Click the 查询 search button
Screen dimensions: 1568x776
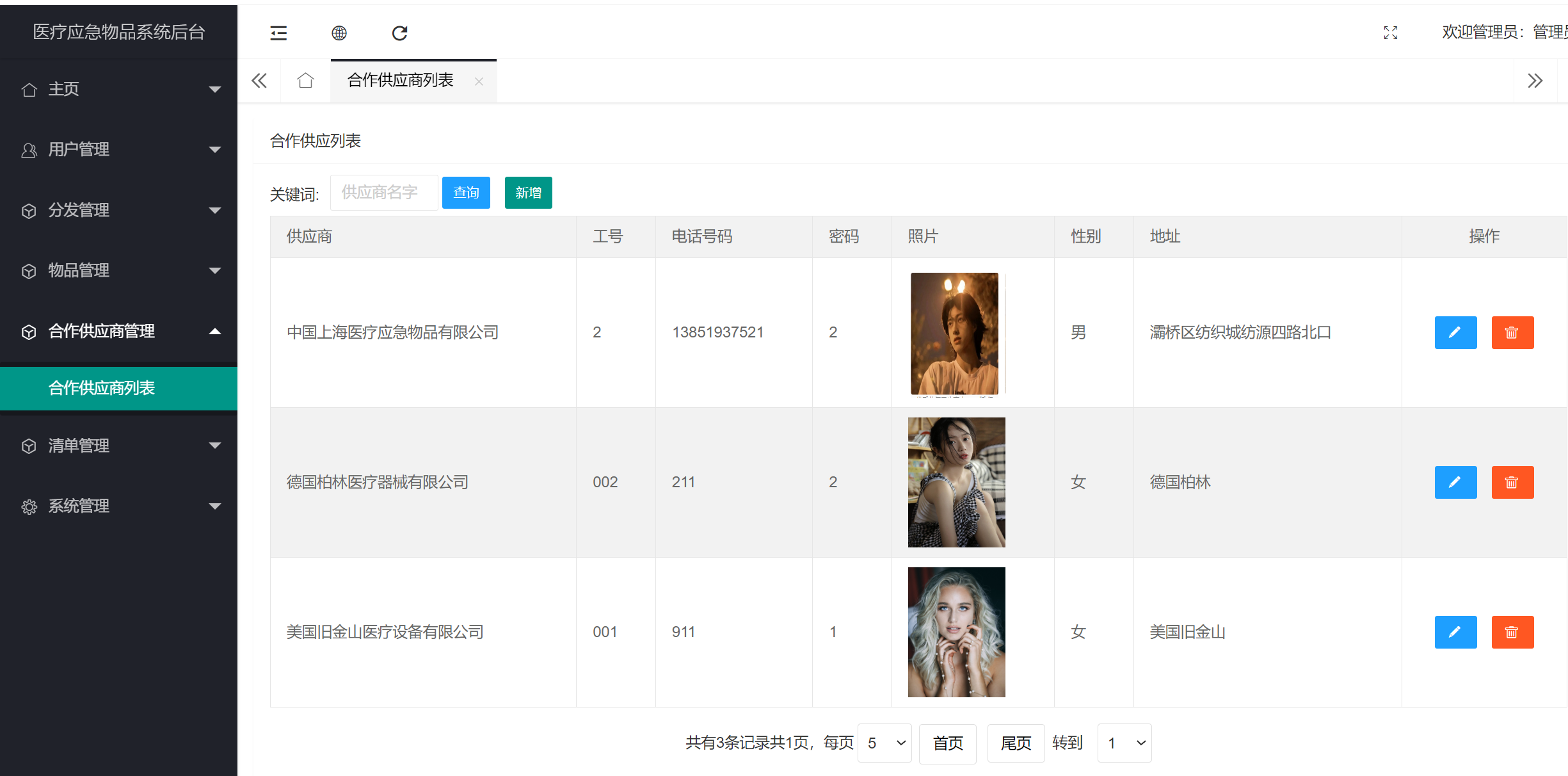(x=466, y=193)
